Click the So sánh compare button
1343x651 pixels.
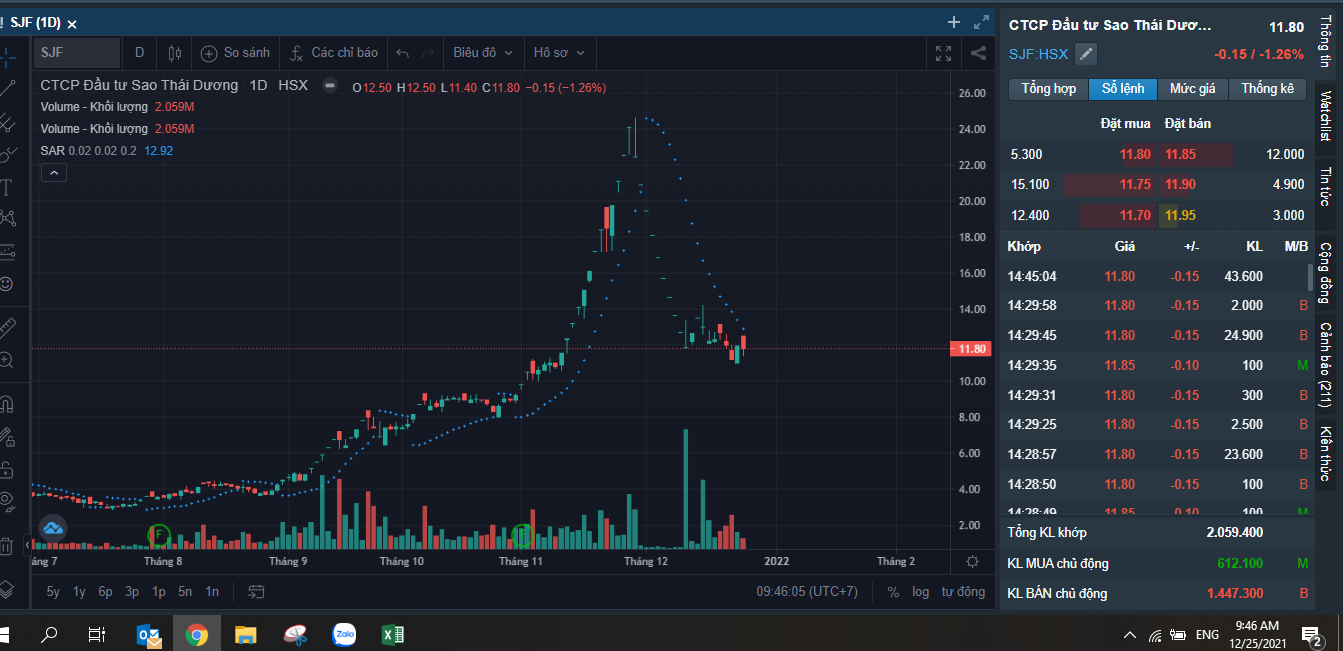point(236,53)
